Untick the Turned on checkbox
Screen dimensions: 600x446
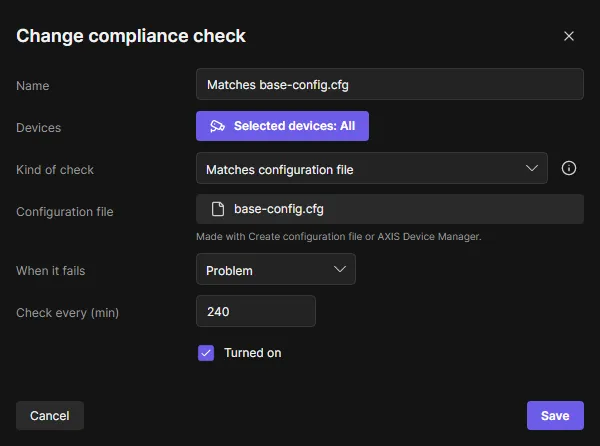(x=206, y=353)
